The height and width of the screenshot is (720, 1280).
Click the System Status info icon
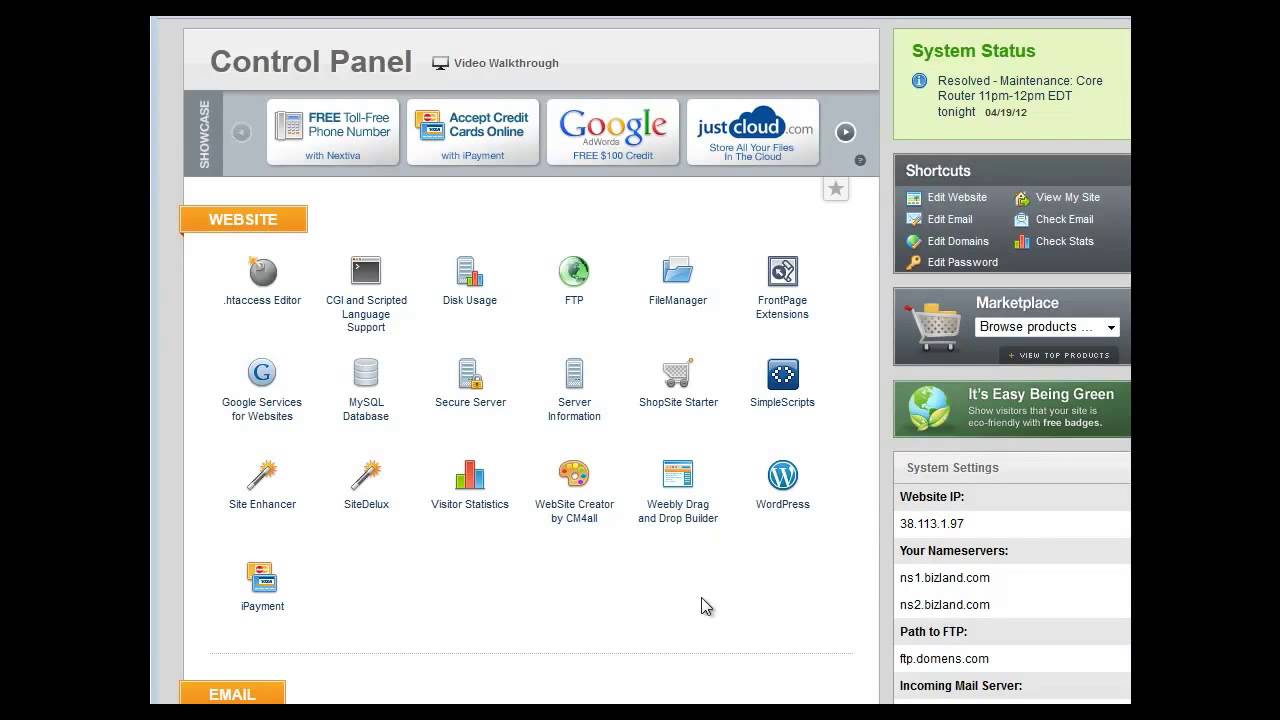point(920,81)
